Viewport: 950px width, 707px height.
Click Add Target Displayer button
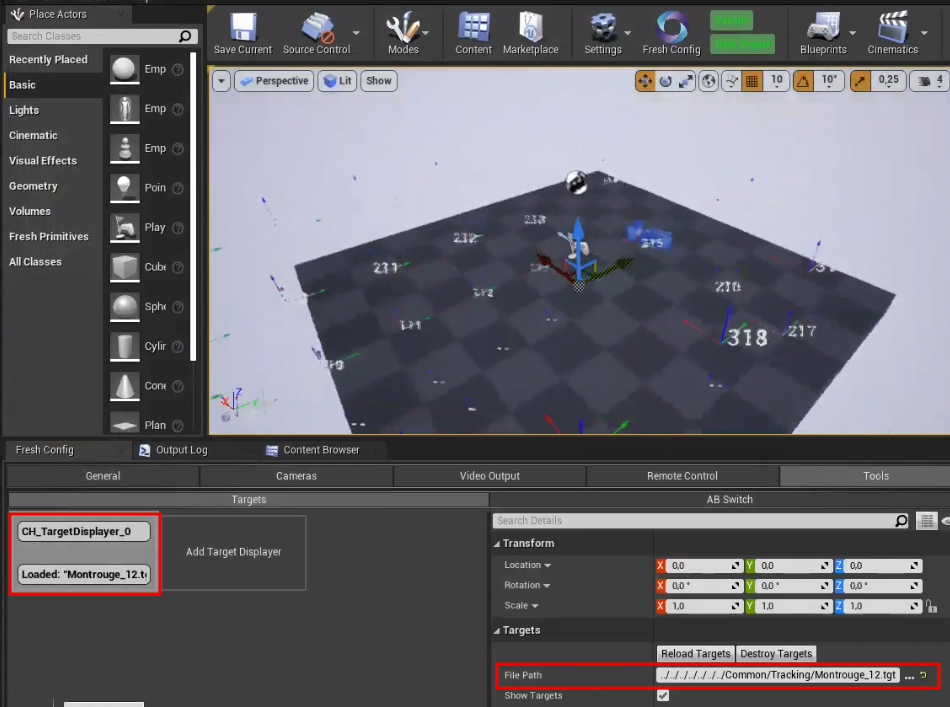(233, 552)
